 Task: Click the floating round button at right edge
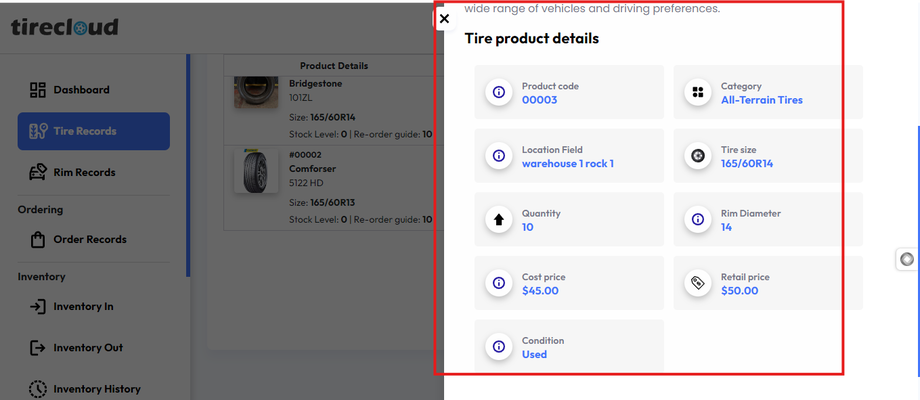(x=907, y=260)
